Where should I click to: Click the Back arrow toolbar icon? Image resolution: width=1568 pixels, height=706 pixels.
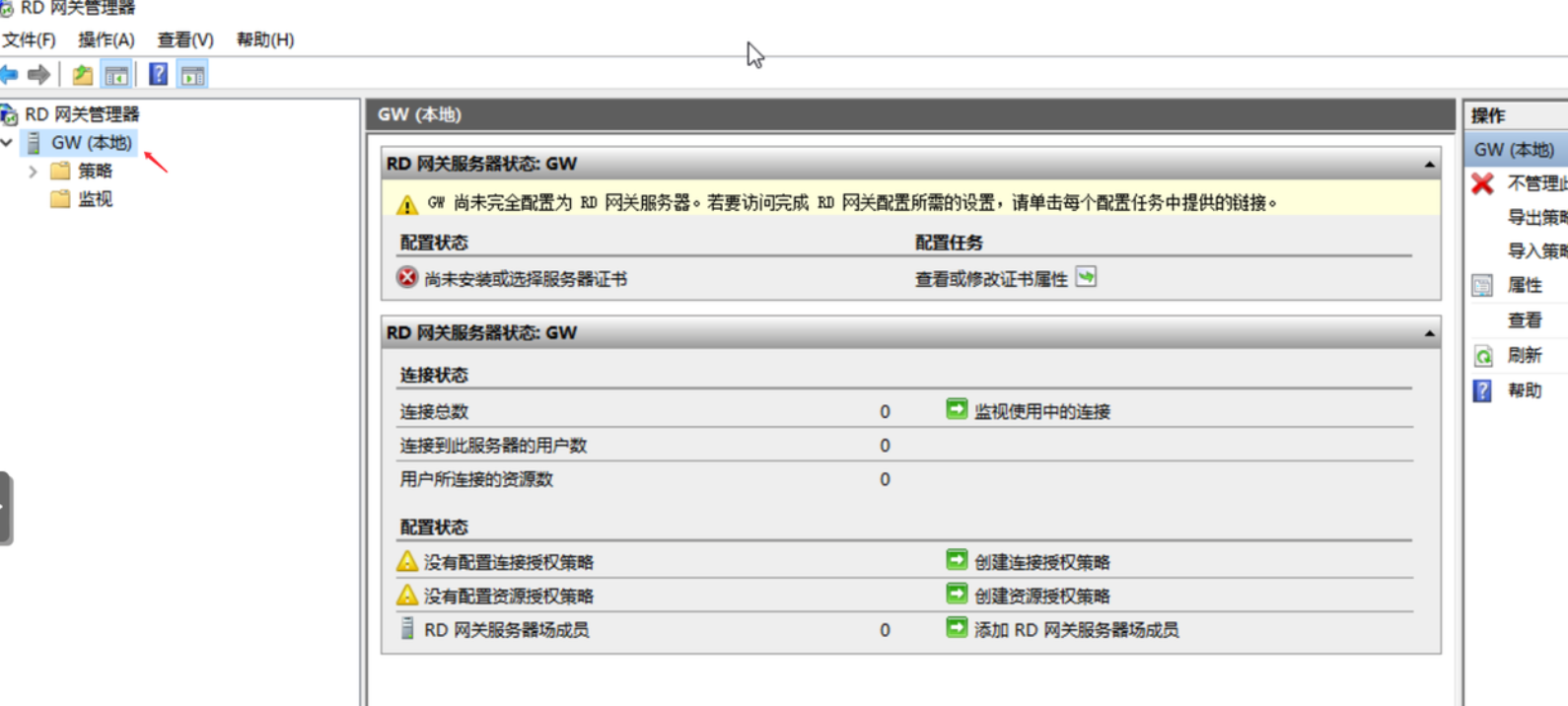click(10, 75)
